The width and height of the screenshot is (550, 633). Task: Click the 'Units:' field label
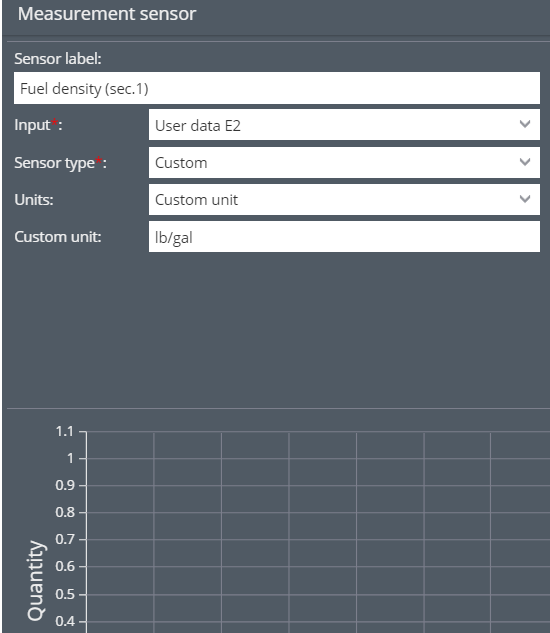tap(34, 200)
